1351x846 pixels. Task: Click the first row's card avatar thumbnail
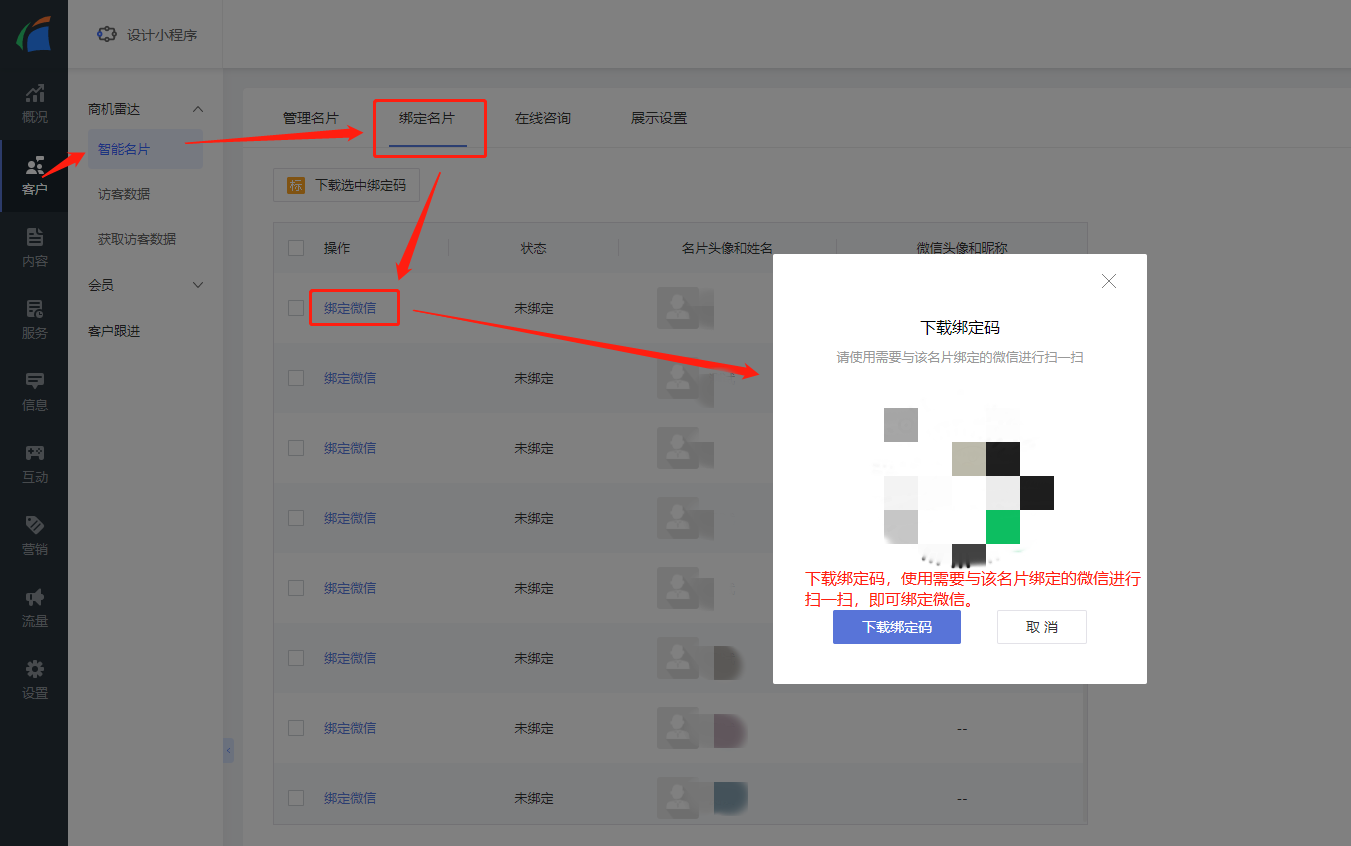pos(678,308)
